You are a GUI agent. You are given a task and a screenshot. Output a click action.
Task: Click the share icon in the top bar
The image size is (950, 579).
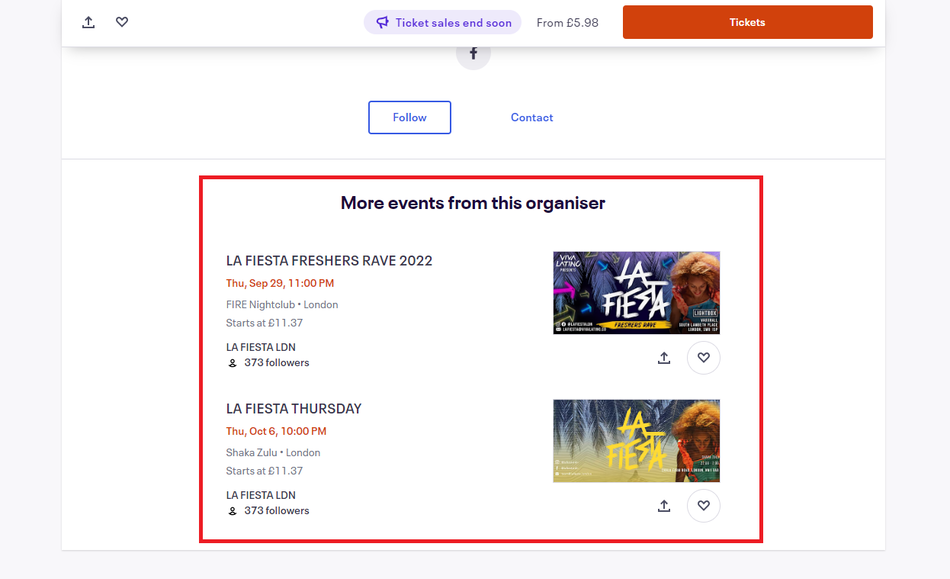pos(89,22)
